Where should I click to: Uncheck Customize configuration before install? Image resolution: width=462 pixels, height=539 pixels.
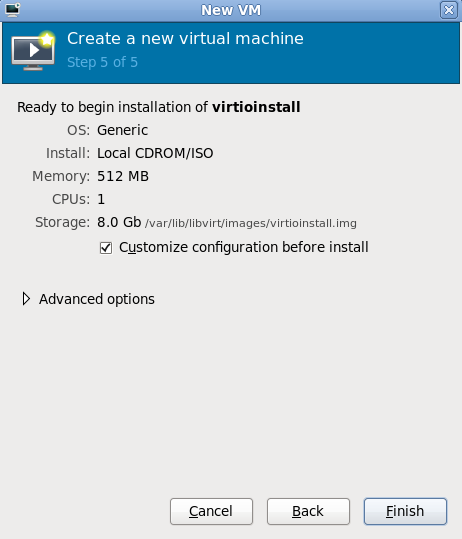click(x=106, y=248)
